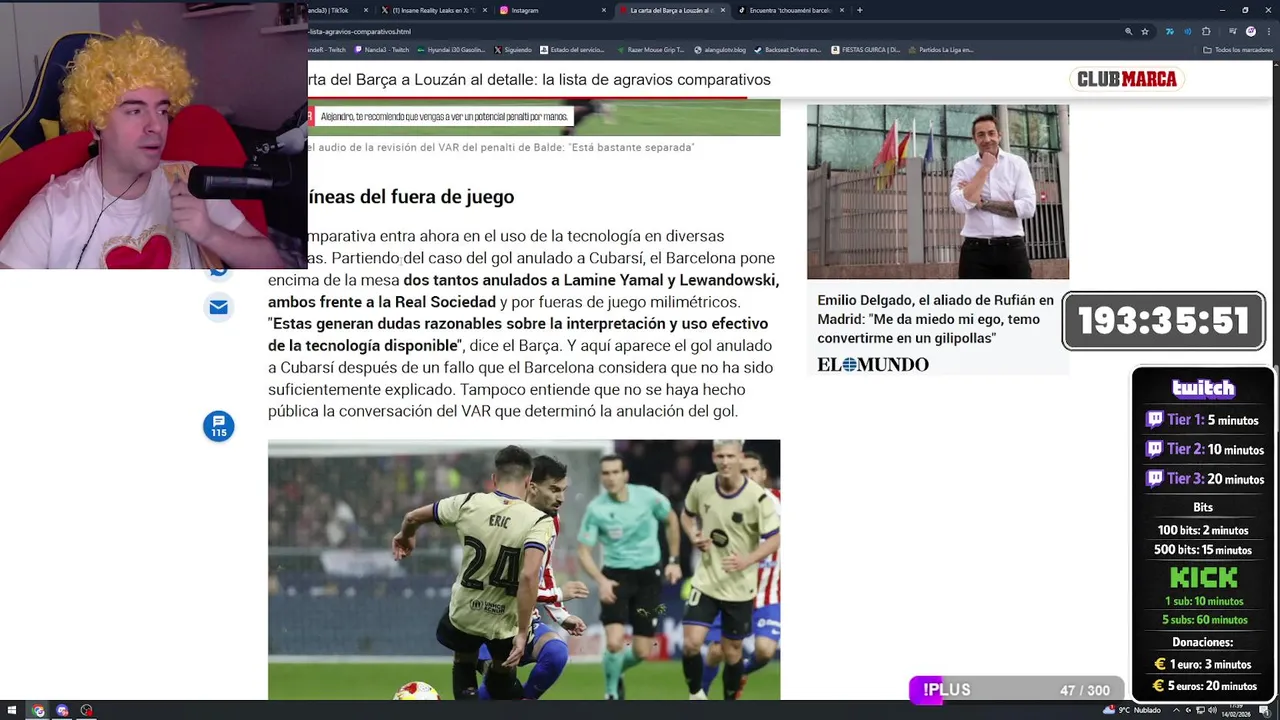This screenshot has height=720, width=1280.
Task: Open the 115 comments bubble
Action: [219, 426]
